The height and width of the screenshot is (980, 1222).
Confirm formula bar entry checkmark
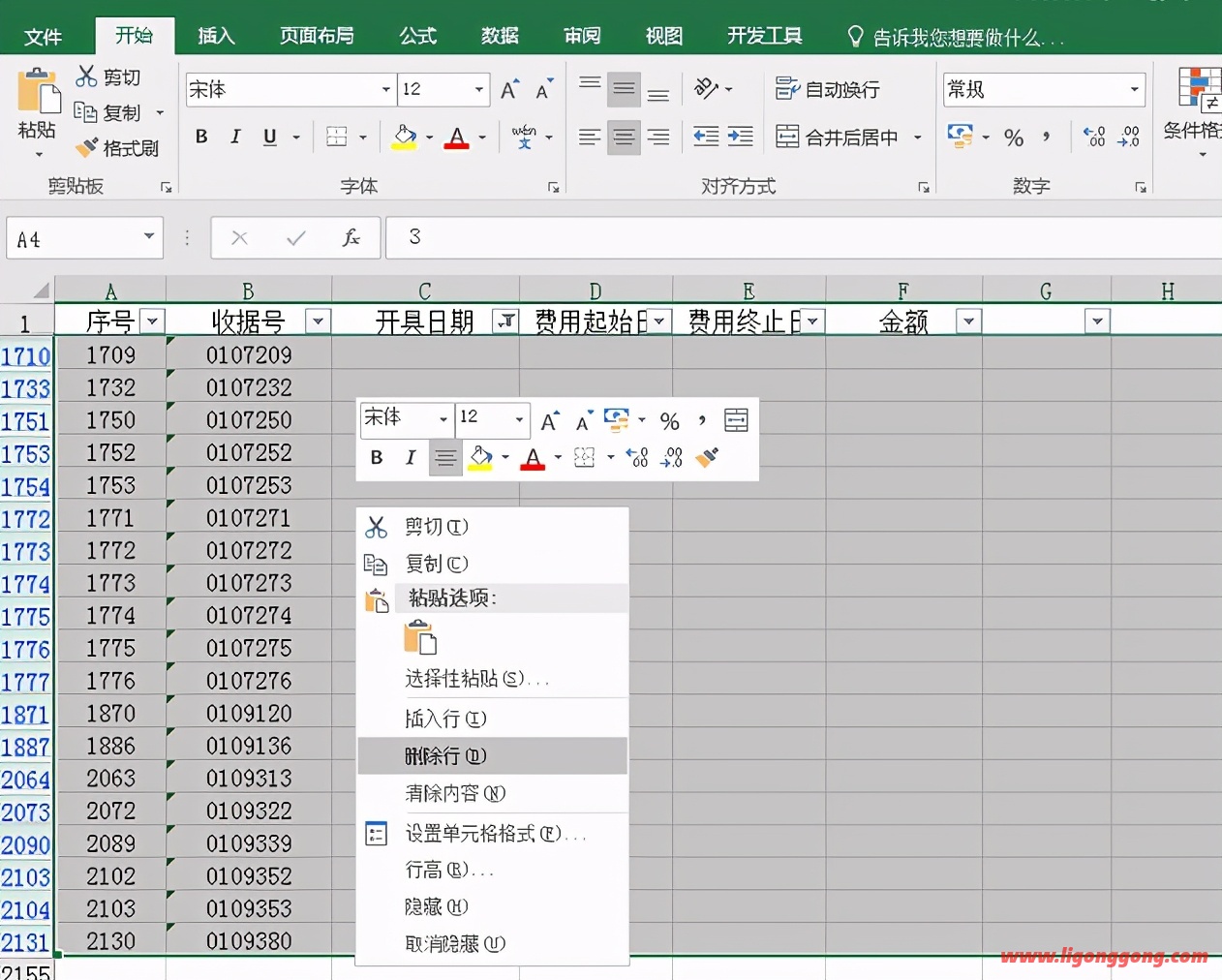[x=295, y=237]
